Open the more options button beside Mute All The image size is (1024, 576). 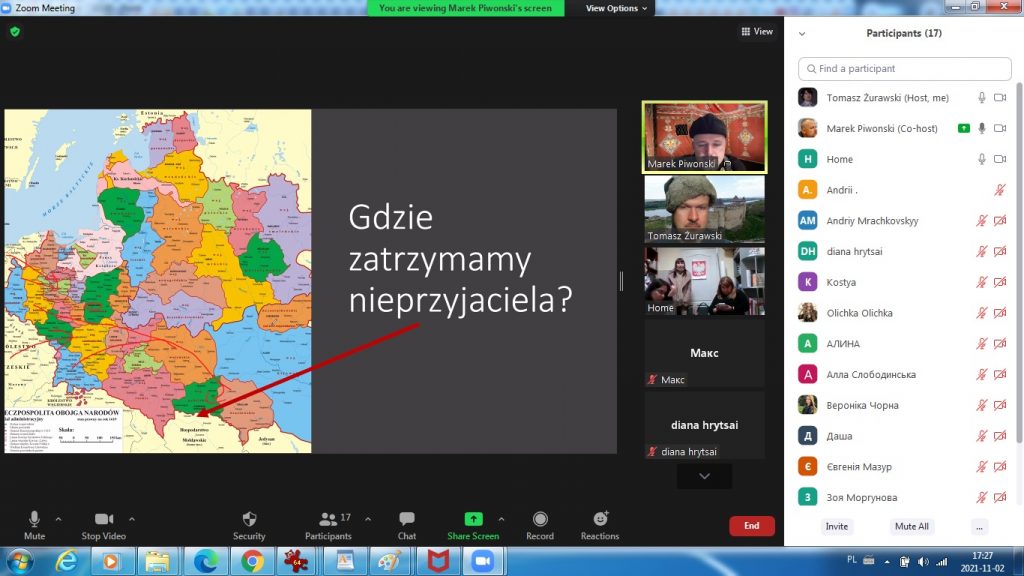(x=979, y=526)
